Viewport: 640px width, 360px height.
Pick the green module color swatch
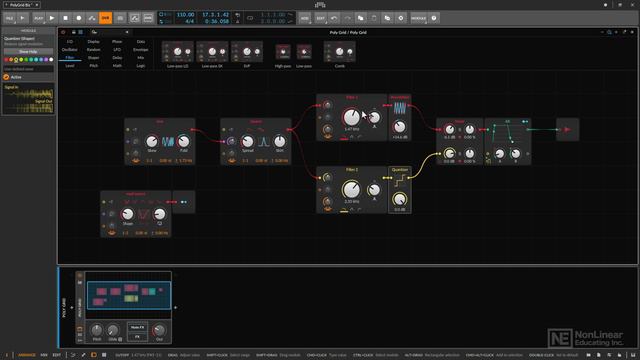coord(26,60)
